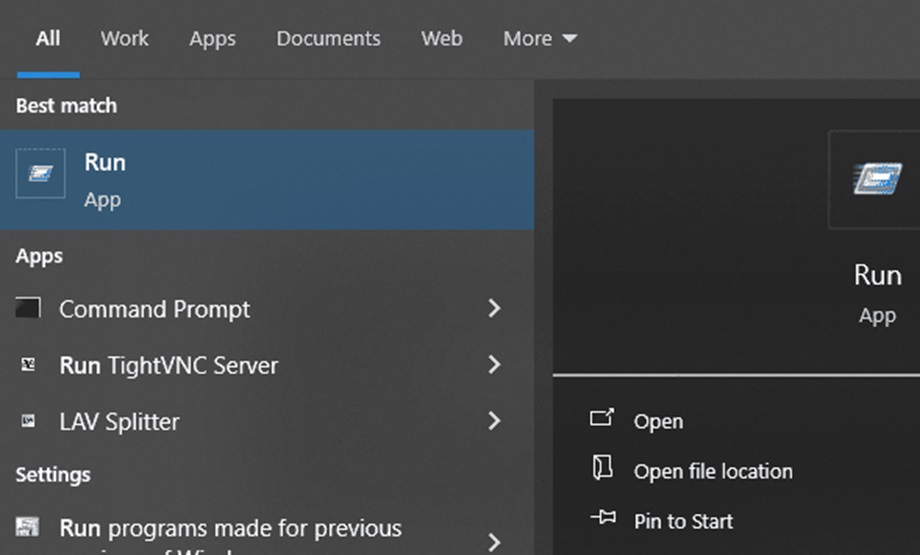Viewport: 920px width, 555px height.
Task: Select the All search tab
Action: point(48,39)
